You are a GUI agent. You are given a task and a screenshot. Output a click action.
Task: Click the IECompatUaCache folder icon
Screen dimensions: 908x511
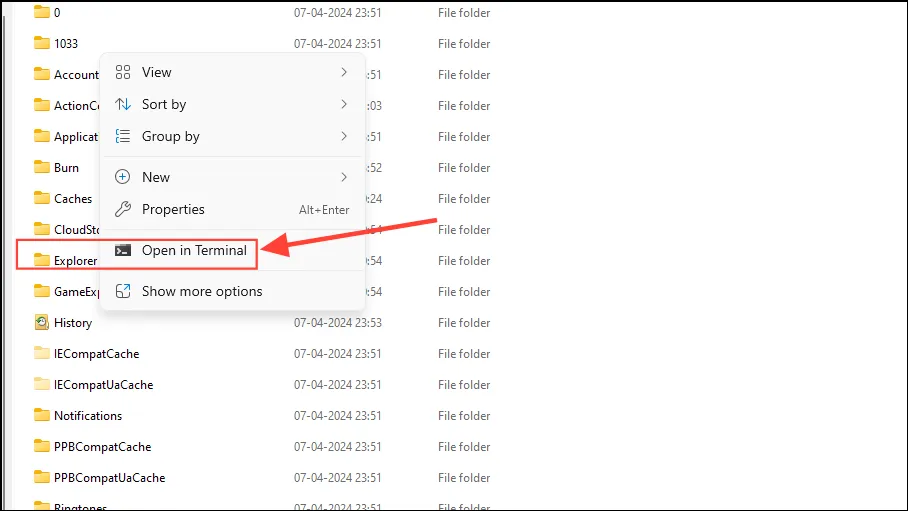pyautogui.click(x=42, y=384)
